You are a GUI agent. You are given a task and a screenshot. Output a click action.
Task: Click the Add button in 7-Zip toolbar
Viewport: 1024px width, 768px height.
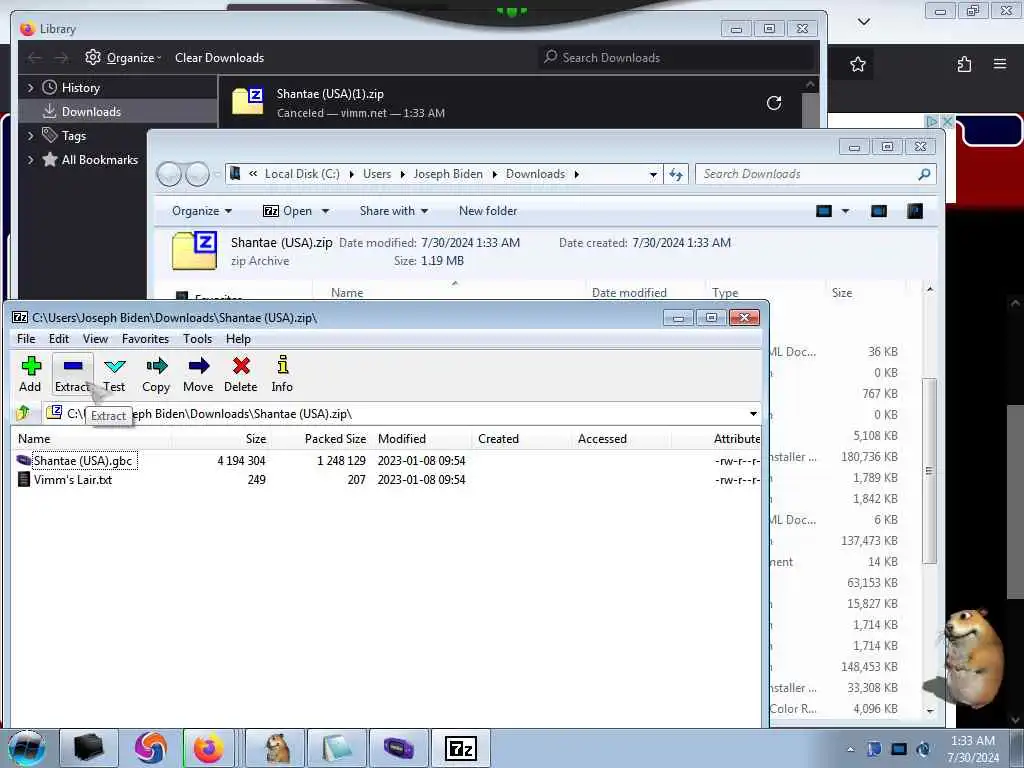click(x=30, y=374)
